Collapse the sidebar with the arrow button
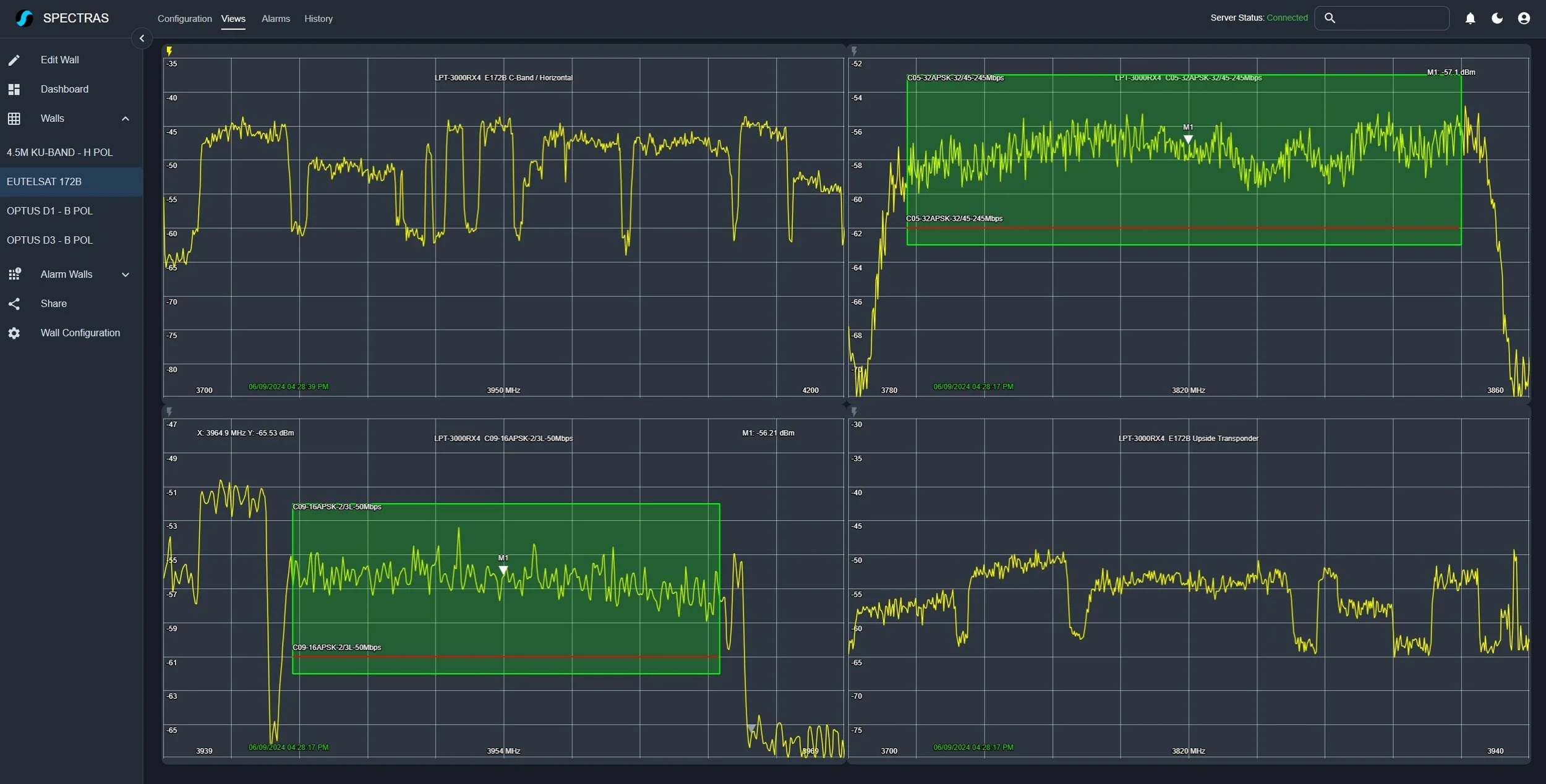1546x784 pixels. [142, 38]
